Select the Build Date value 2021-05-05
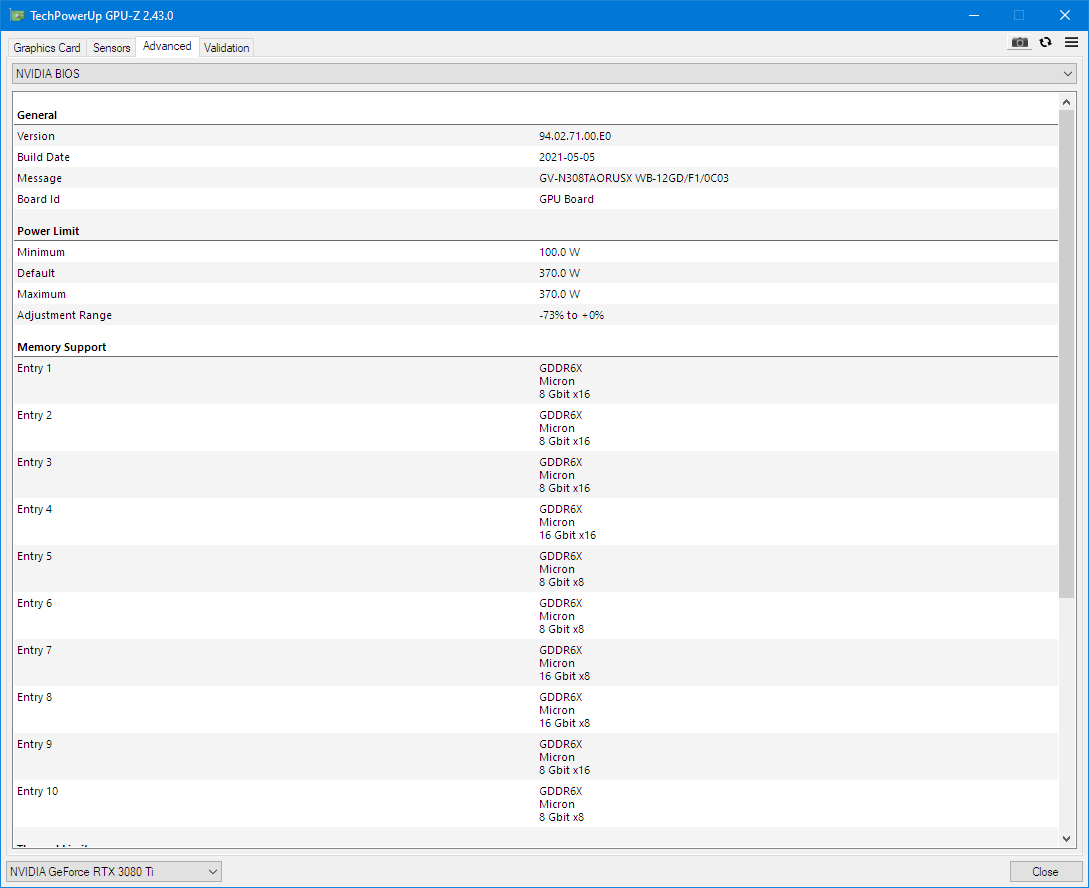The height and width of the screenshot is (888, 1089). (x=567, y=157)
